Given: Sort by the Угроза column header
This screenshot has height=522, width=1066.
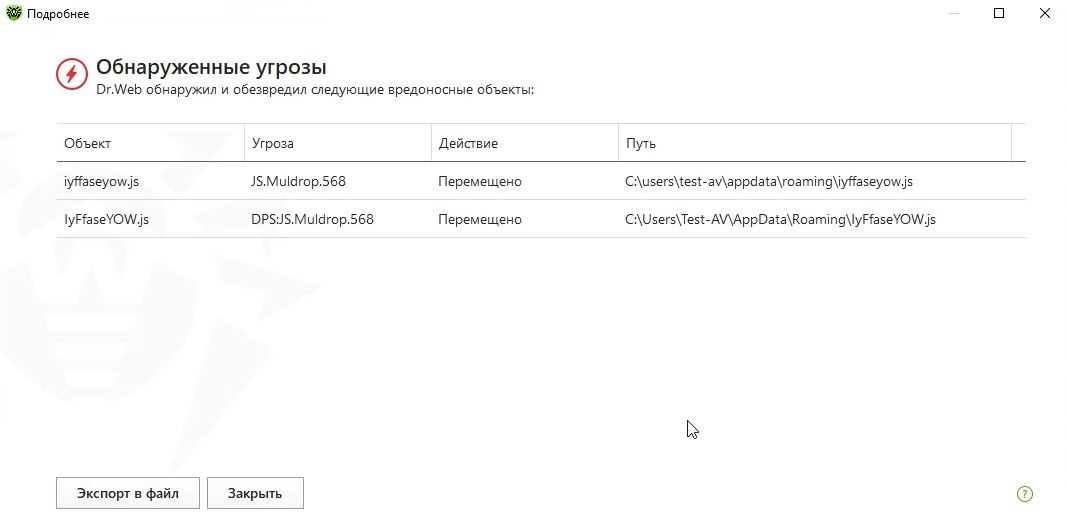Looking at the screenshot, I should (x=273, y=143).
